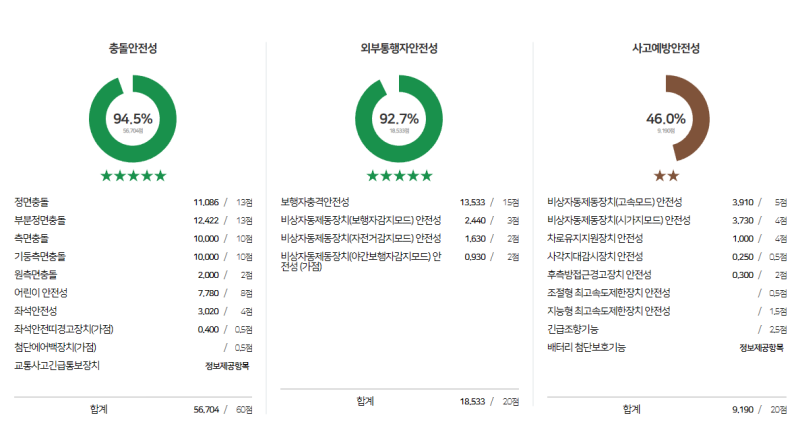Click the 차로유지지원장치 안전성 item

(x=595, y=238)
